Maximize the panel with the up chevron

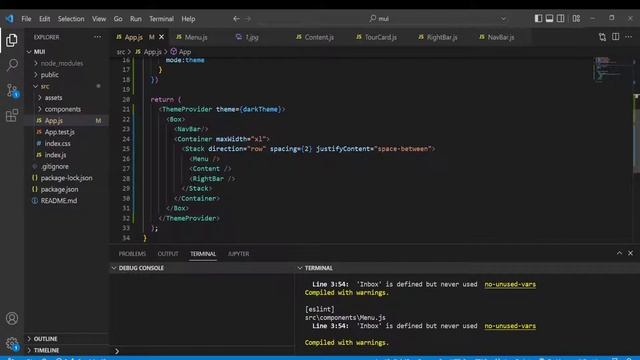(619, 253)
